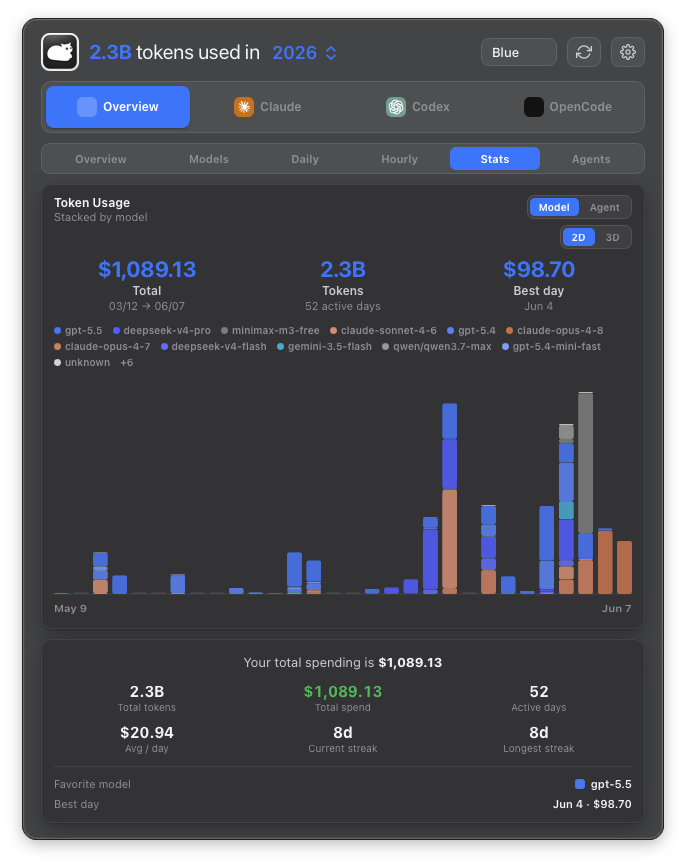The height and width of the screenshot is (866, 686).
Task: Click the gpt-5.4 legend entry
Action: 471,331
